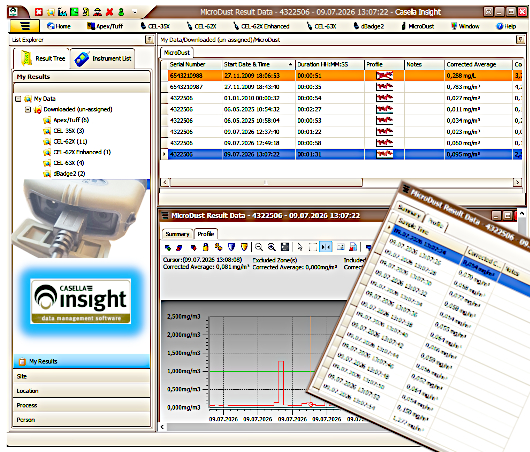Select the CEL-62X Enhanced (1) folder in tree

tap(77, 152)
